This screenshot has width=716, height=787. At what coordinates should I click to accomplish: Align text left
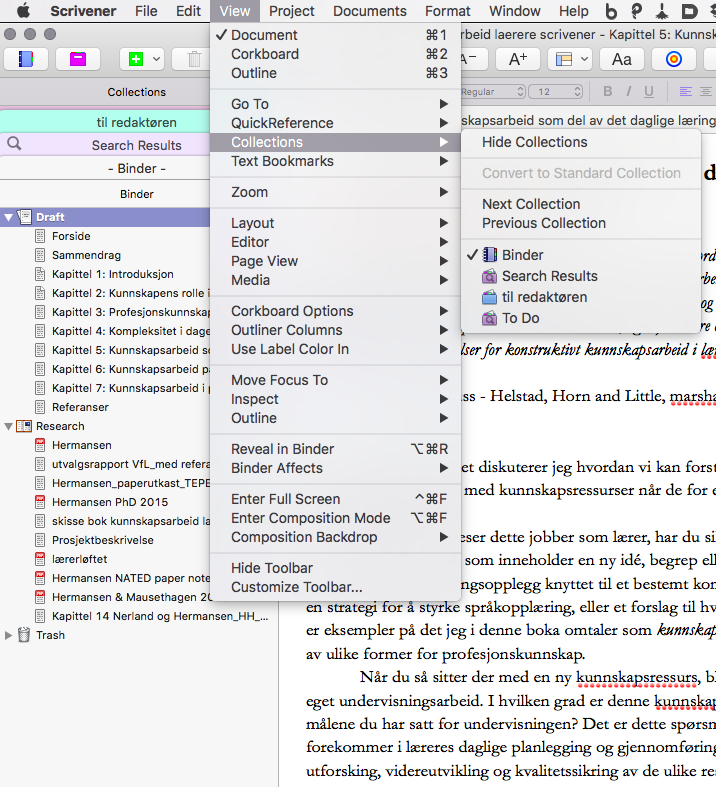tap(685, 91)
